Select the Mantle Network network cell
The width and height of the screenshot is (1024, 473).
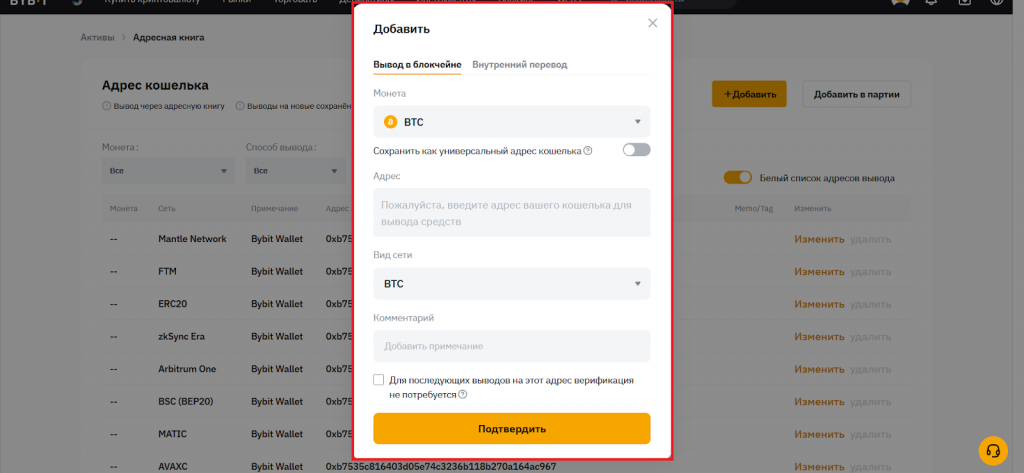192,239
